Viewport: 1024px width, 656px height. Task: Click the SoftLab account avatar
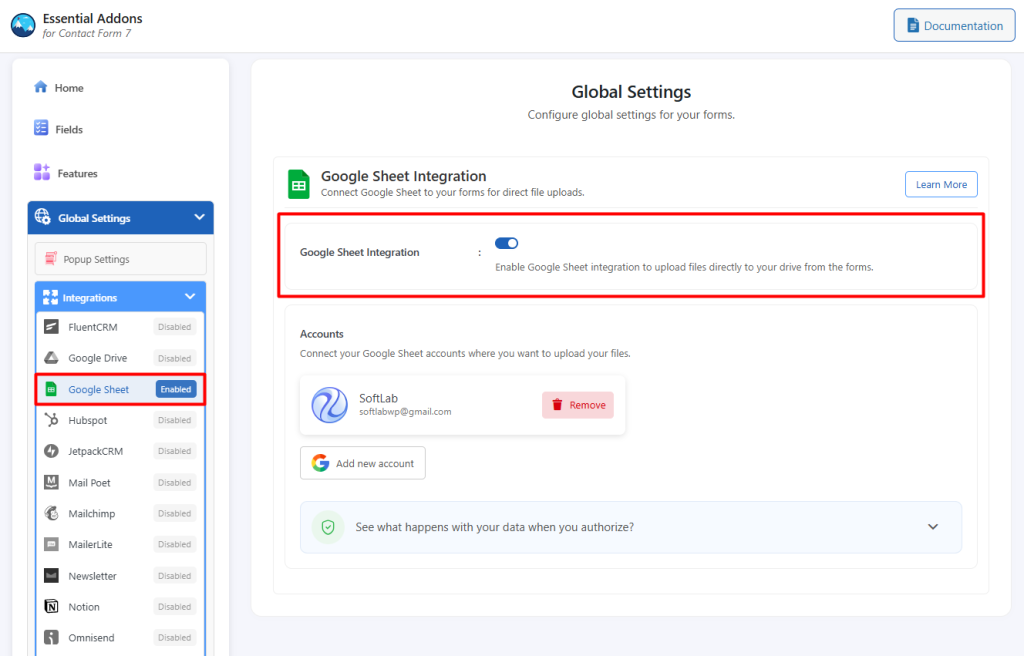point(329,404)
